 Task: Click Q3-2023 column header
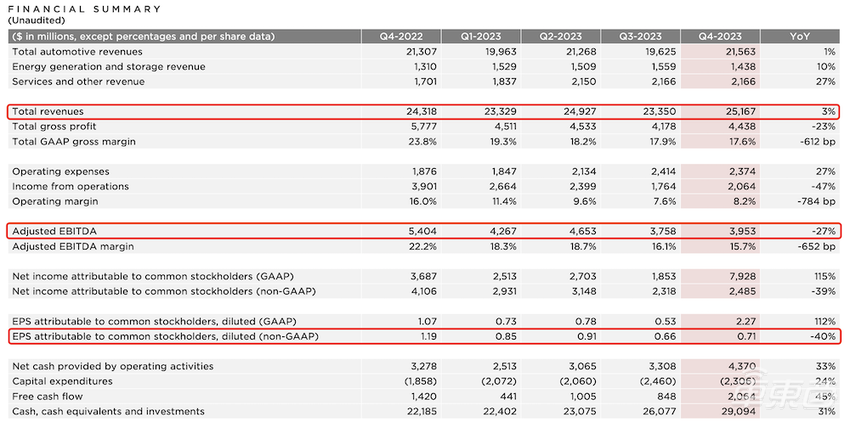click(x=640, y=36)
